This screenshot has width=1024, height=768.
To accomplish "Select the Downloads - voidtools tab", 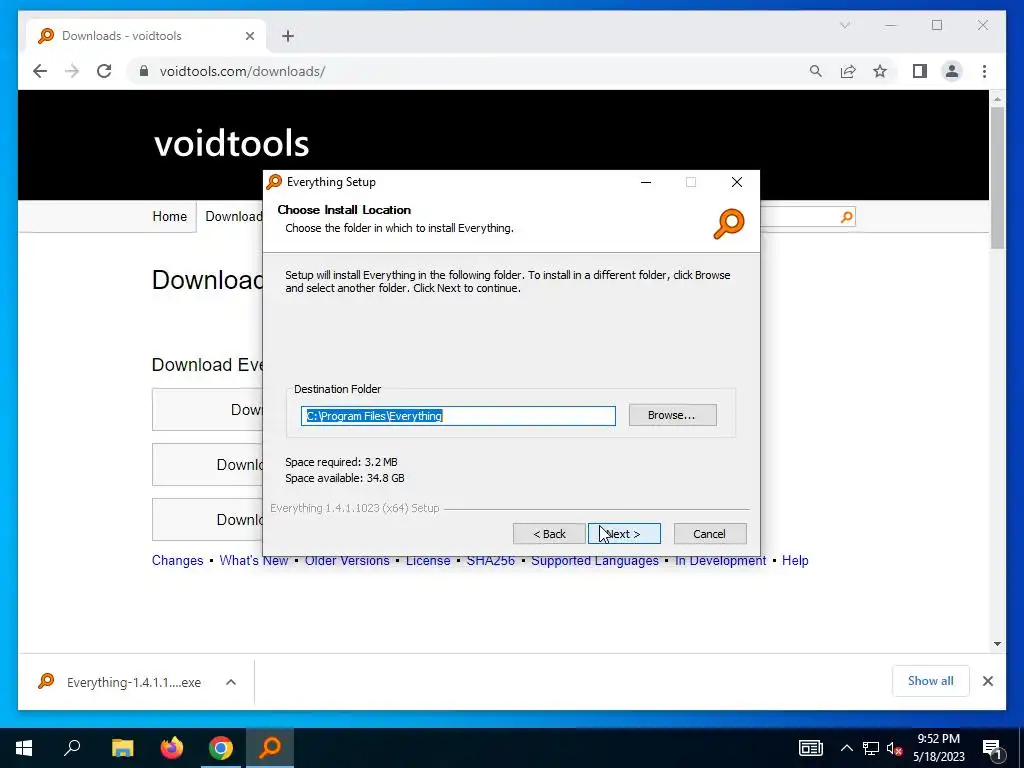I will coord(146,36).
